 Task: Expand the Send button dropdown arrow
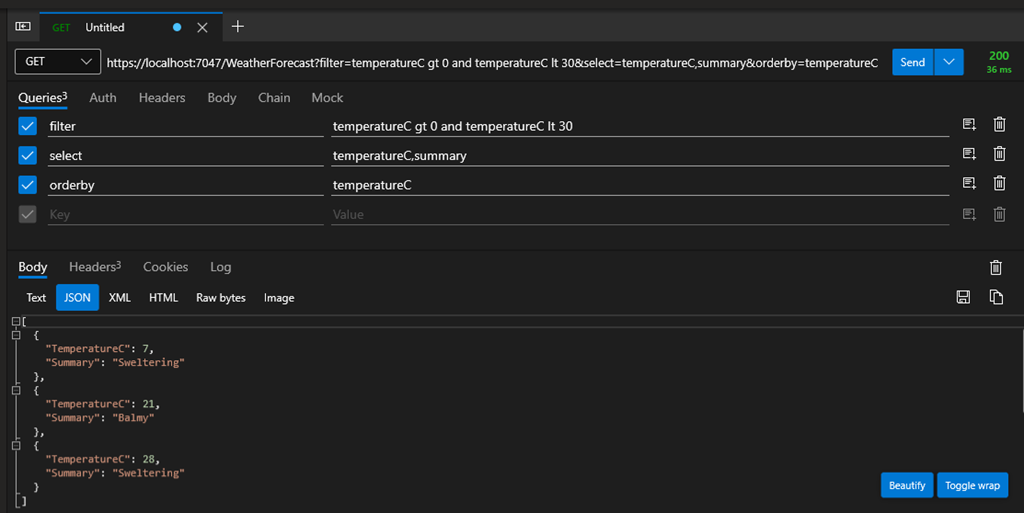(949, 62)
